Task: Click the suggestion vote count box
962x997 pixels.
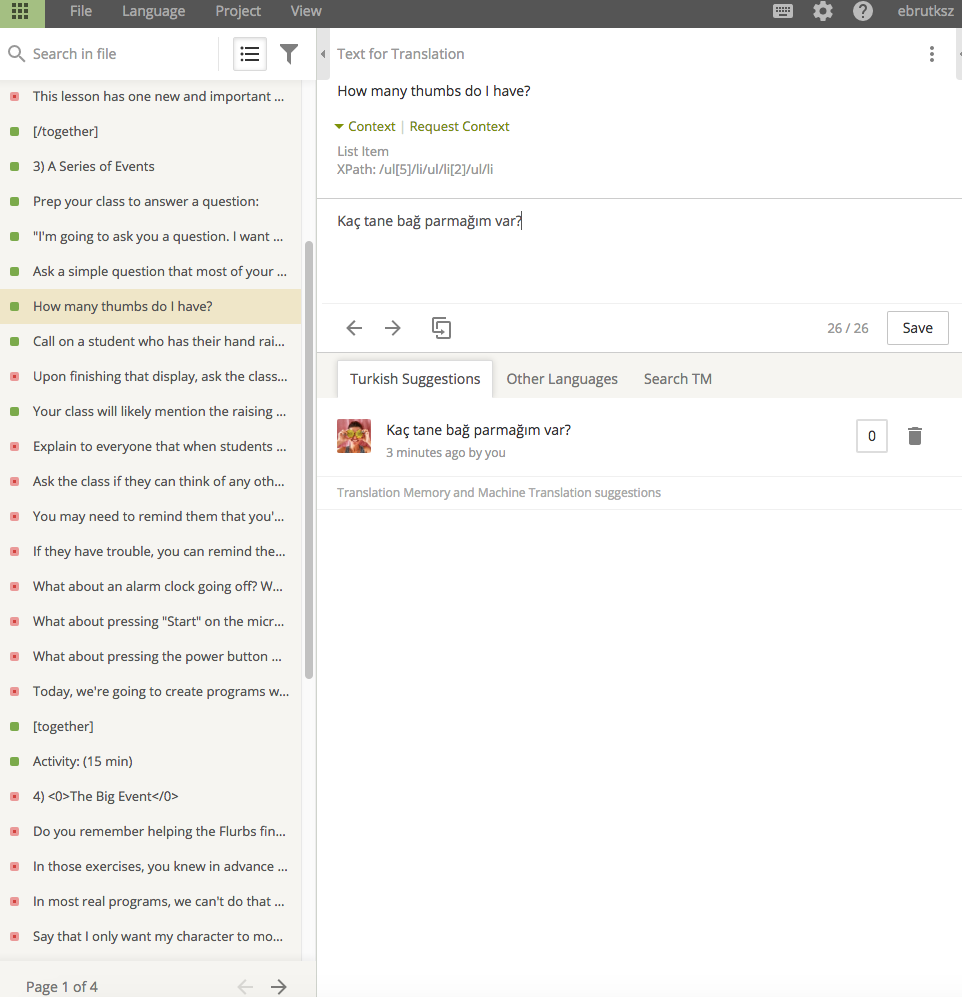Action: (x=872, y=436)
